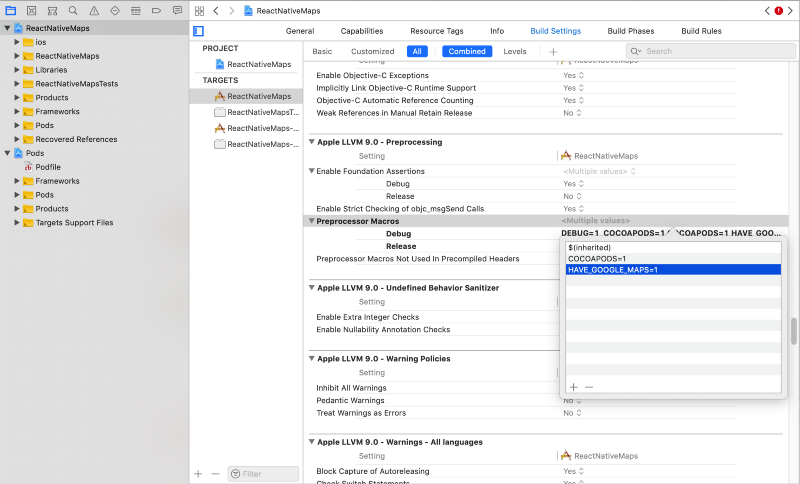Image resolution: width=800 pixels, height=484 pixels.
Task: Click plus to add a preprocessor macro
Action: [x=573, y=387]
